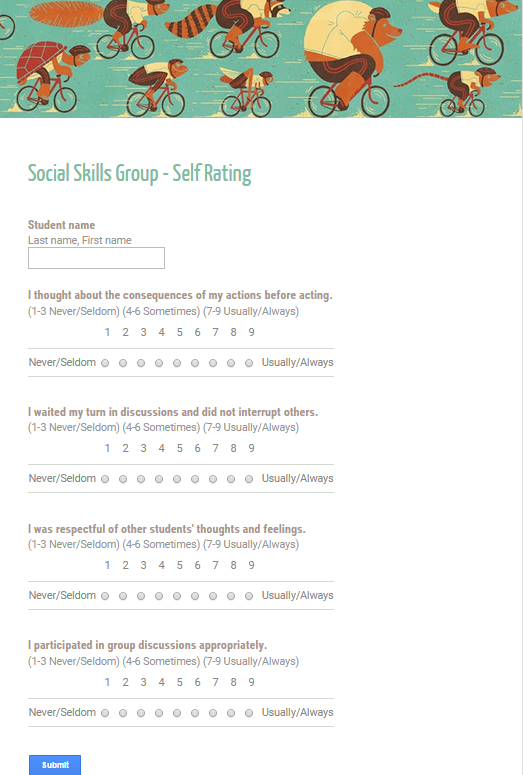
Task: Choose 8 for respectful of others question
Action: [x=231, y=597]
